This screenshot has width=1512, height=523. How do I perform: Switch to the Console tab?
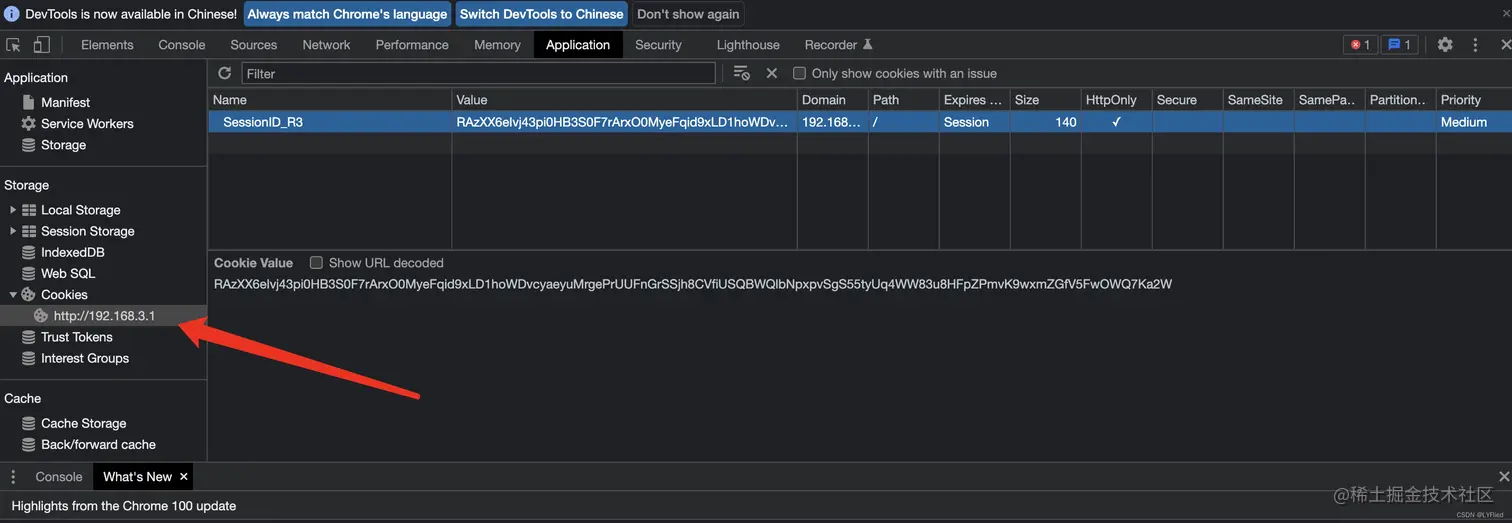(x=182, y=45)
